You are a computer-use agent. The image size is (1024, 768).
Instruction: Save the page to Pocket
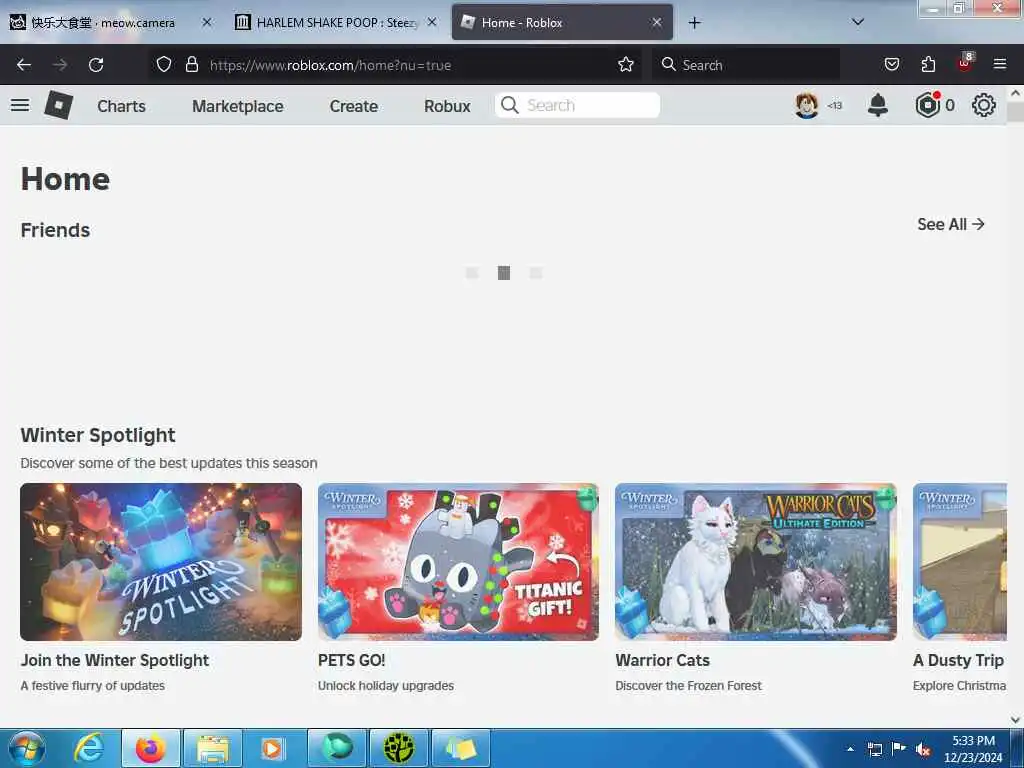[891, 65]
